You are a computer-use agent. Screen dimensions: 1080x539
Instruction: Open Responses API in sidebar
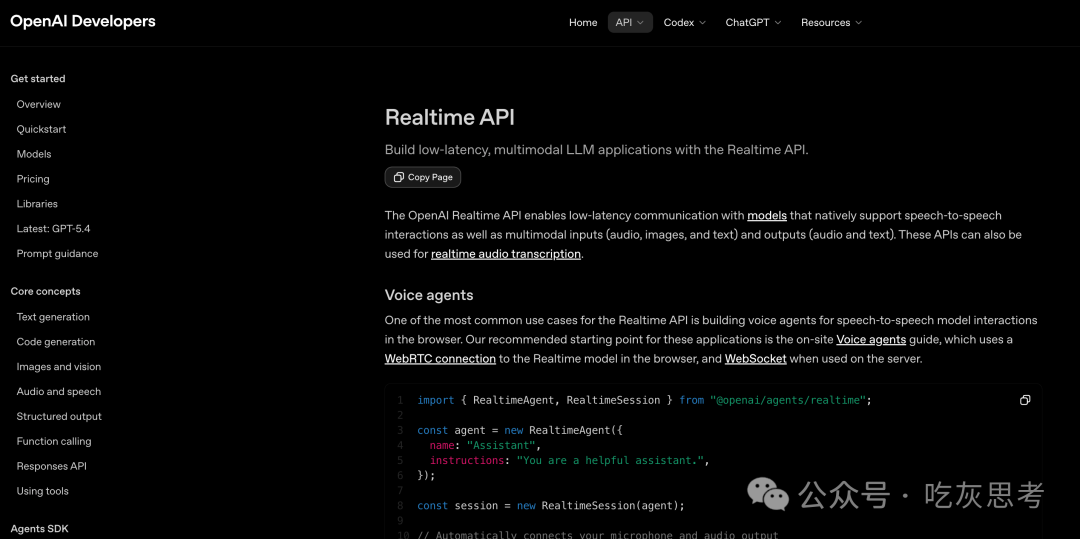(x=52, y=466)
